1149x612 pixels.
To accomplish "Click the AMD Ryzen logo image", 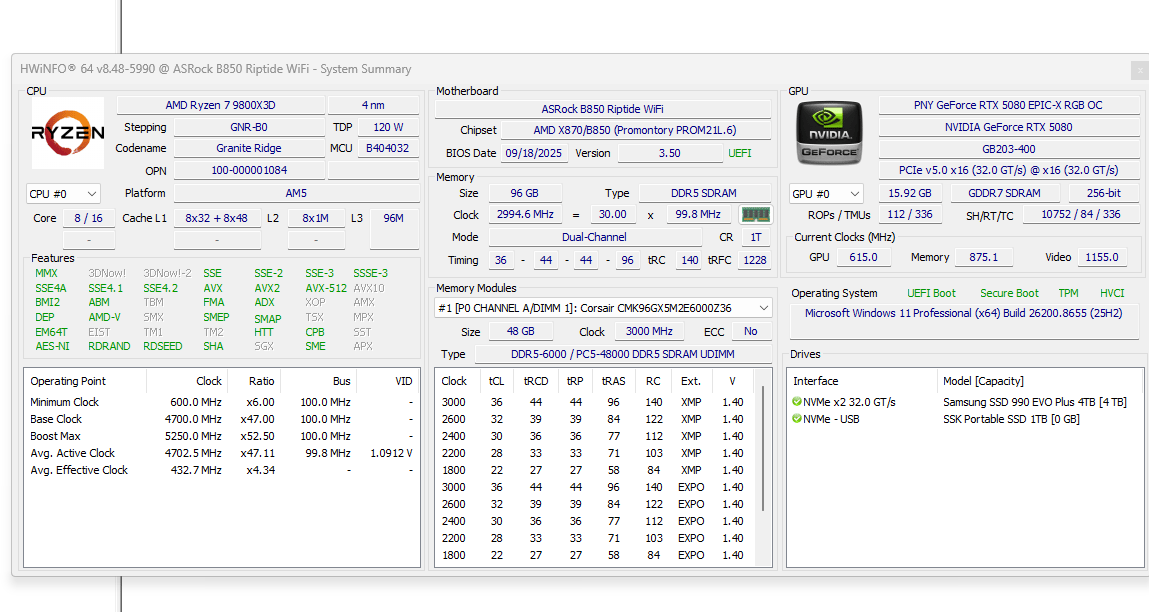I will pos(68,133).
